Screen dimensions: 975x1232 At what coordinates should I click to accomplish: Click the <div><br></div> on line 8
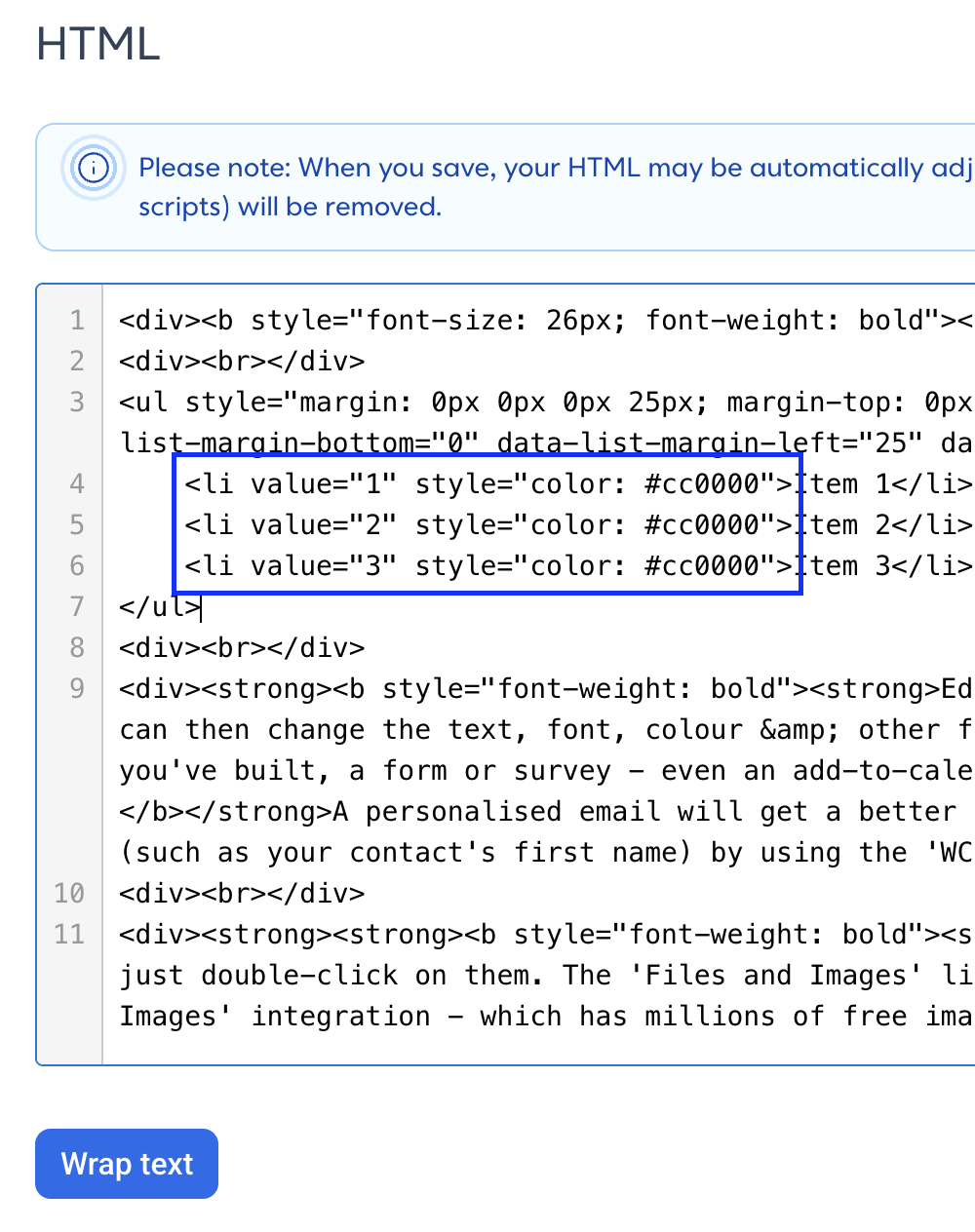click(x=242, y=648)
